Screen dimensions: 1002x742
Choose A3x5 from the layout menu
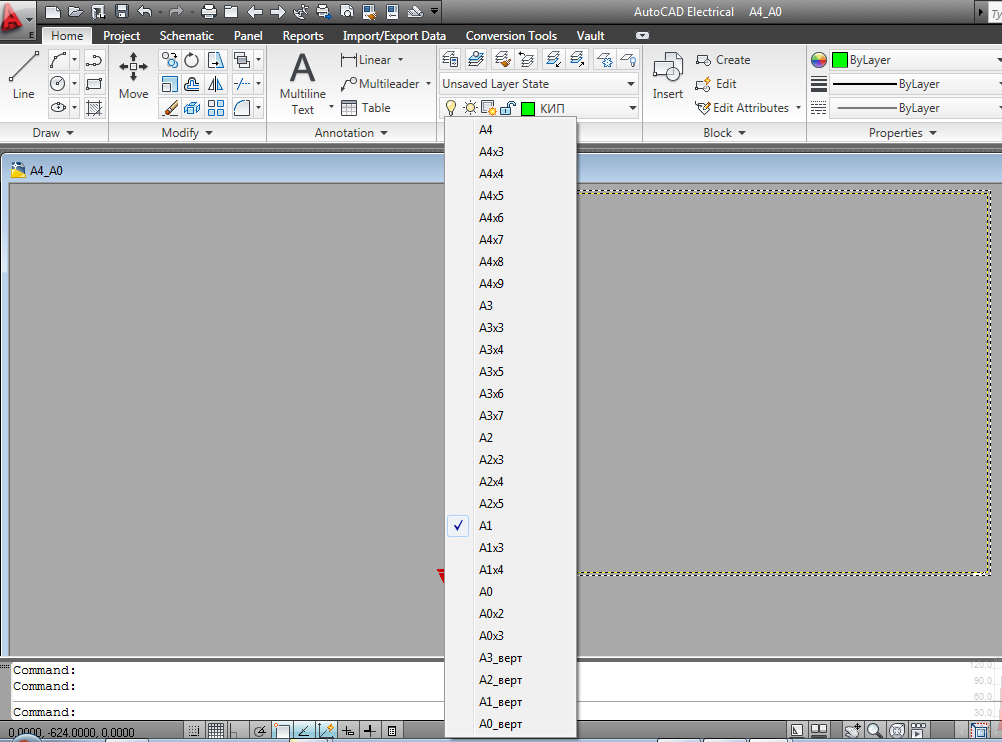pos(511,372)
